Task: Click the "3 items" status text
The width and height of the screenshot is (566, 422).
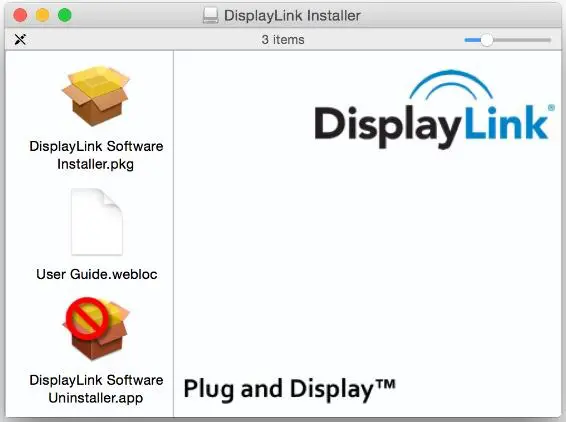Action: point(283,39)
